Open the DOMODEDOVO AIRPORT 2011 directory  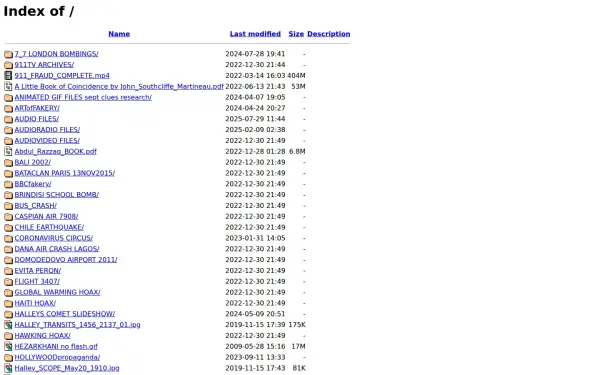click(x=66, y=260)
